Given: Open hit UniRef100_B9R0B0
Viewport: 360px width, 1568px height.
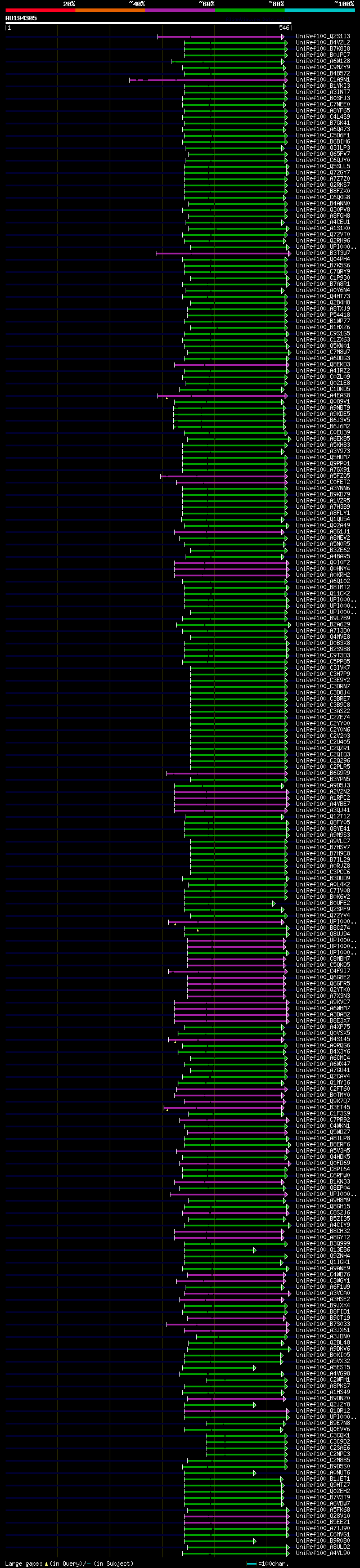Looking at the screenshot, I should tap(323, 1540).
